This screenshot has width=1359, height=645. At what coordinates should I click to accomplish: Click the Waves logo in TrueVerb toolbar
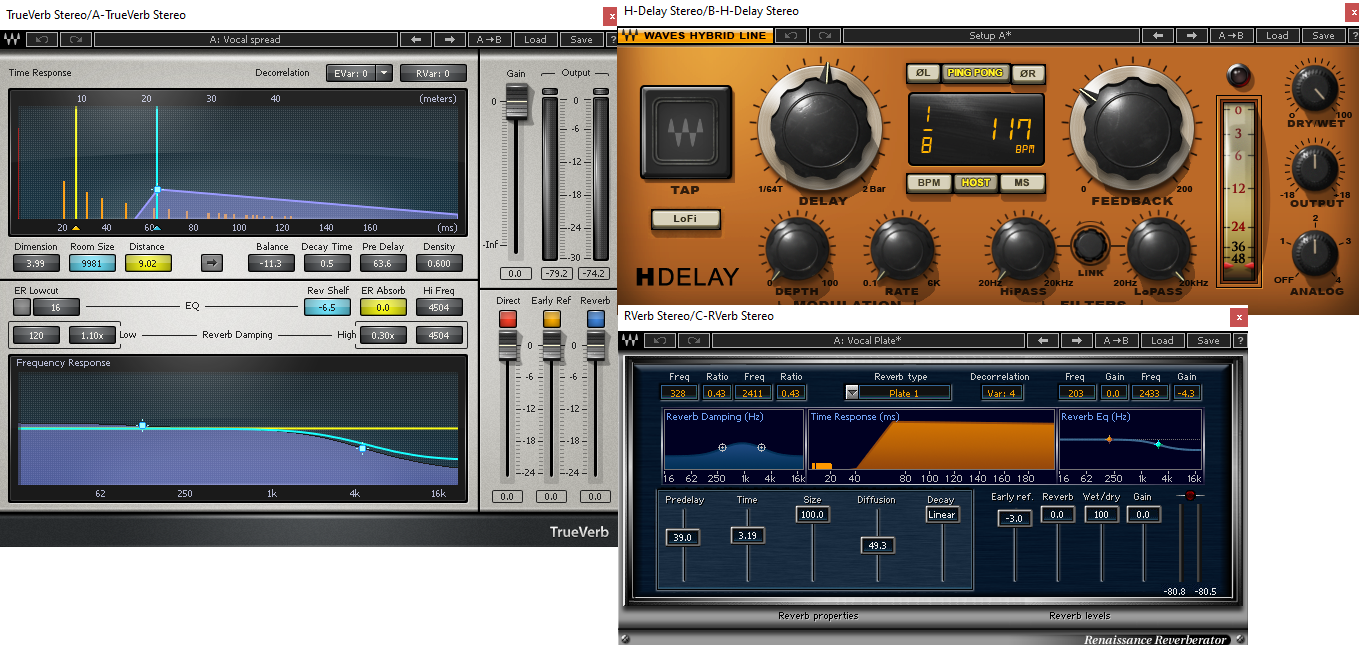pos(12,40)
